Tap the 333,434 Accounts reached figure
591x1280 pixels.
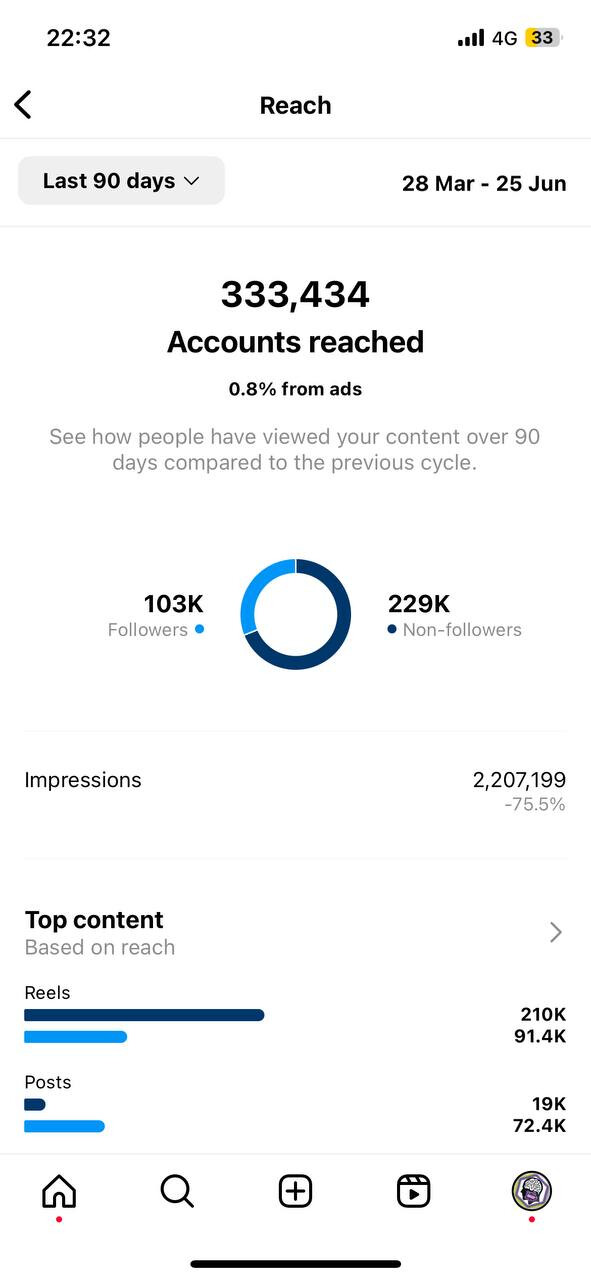tap(295, 295)
